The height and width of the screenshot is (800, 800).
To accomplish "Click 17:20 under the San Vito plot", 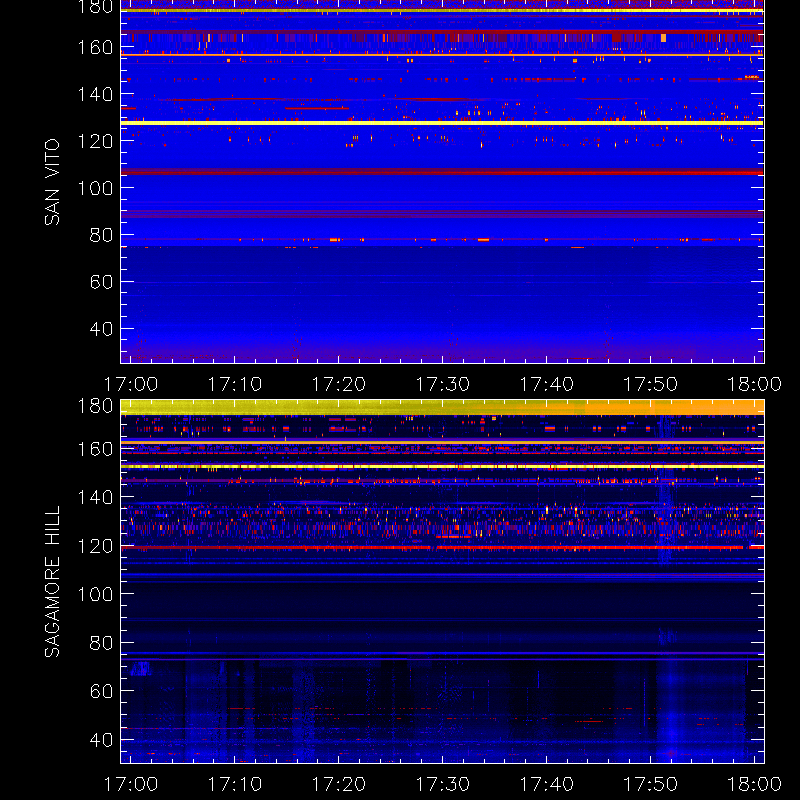I will click(x=339, y=384).
